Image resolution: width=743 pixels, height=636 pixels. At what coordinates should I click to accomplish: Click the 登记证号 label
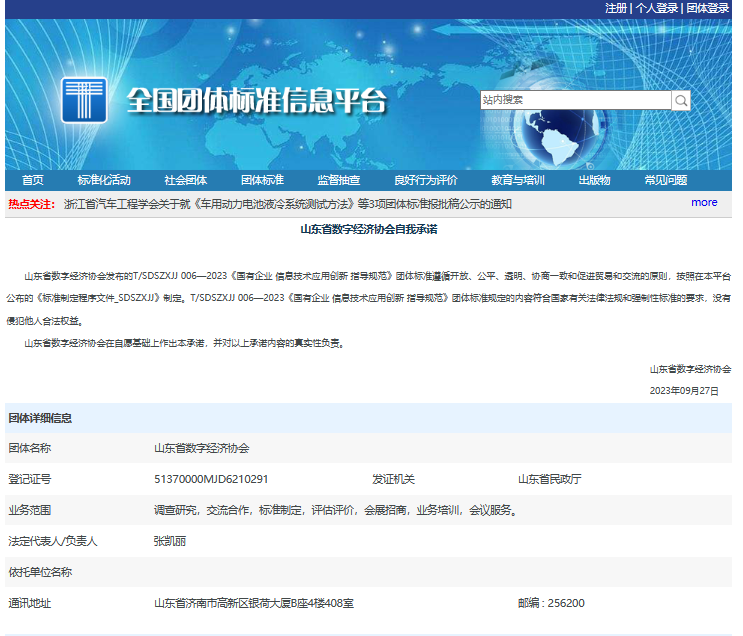pos(30,479)
